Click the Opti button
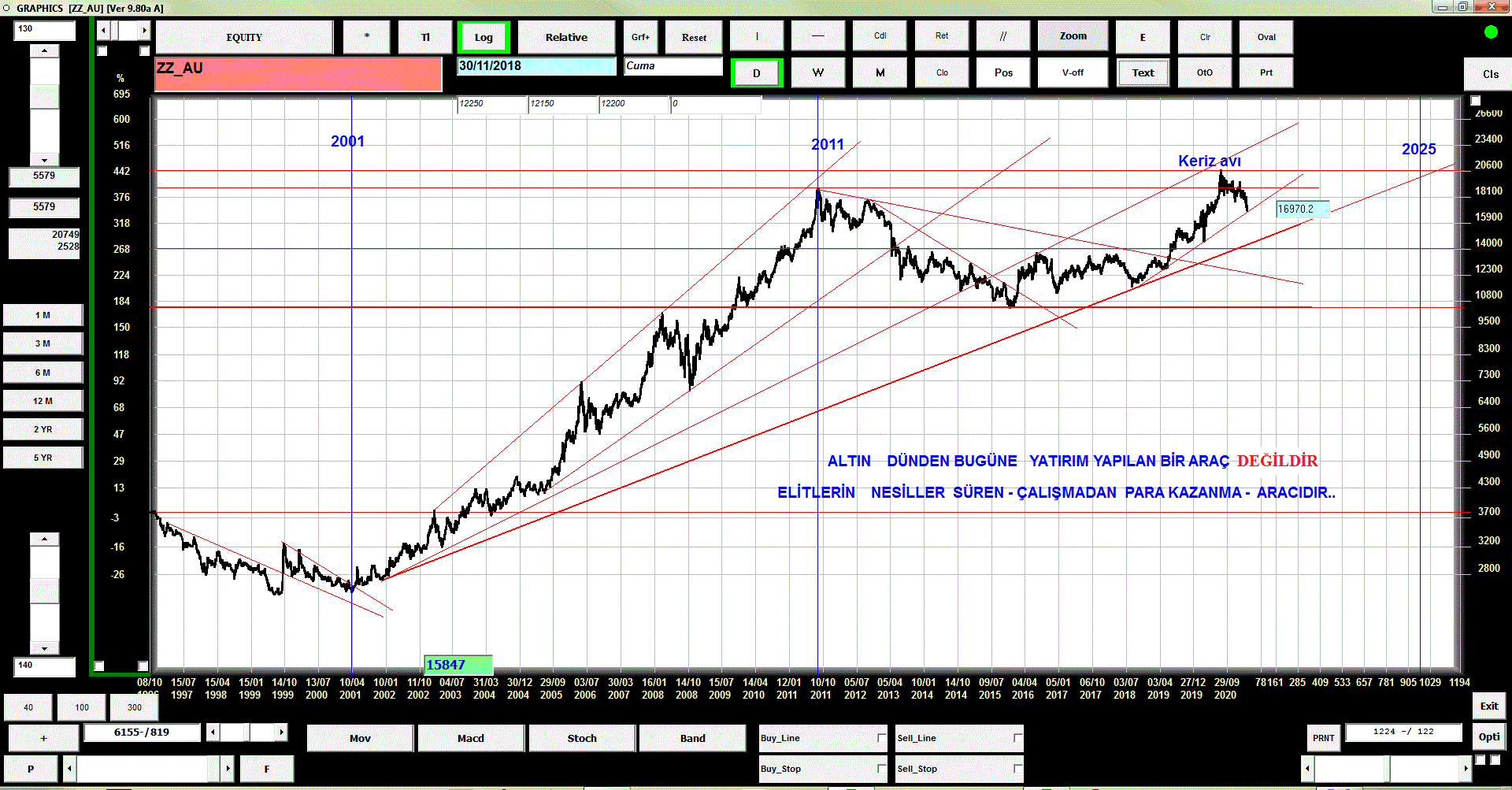This screenshot has width=1512, height=790. coord(1489,736)
